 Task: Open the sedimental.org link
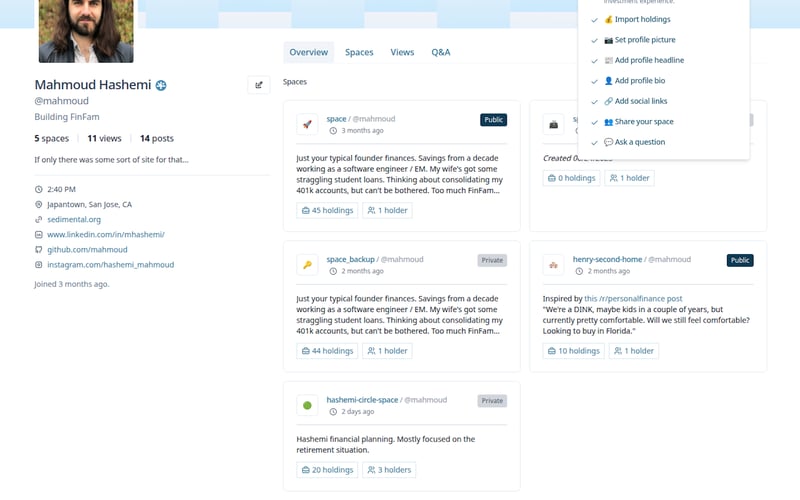pos(74,219)
